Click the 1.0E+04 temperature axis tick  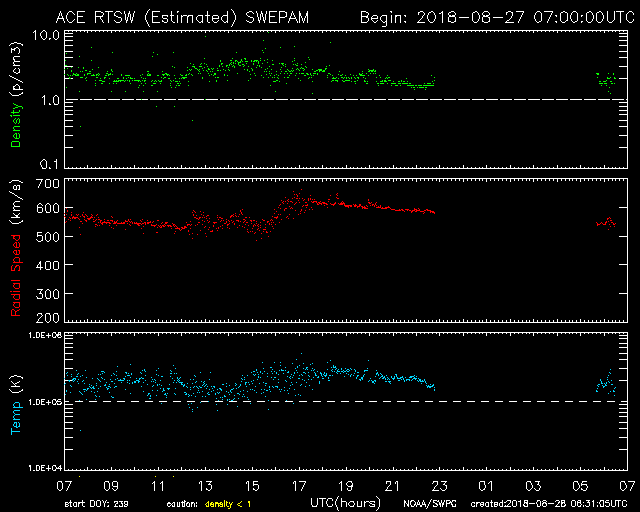pos(41,467)
